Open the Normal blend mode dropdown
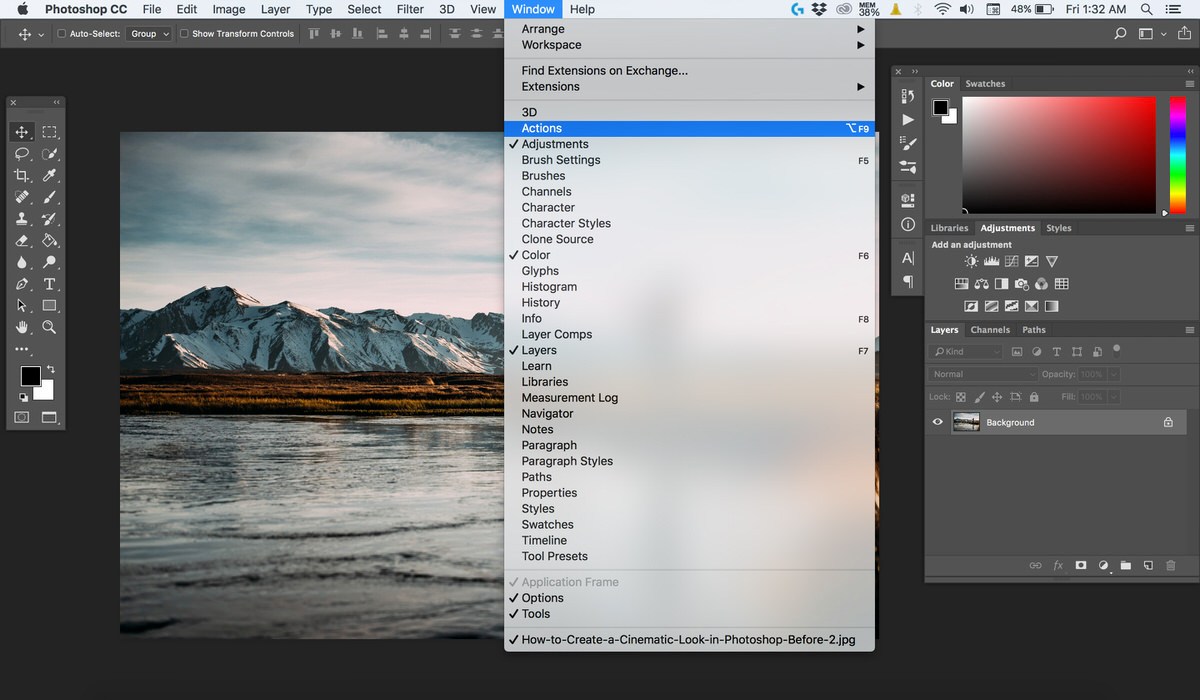 [x=983, y=374]
